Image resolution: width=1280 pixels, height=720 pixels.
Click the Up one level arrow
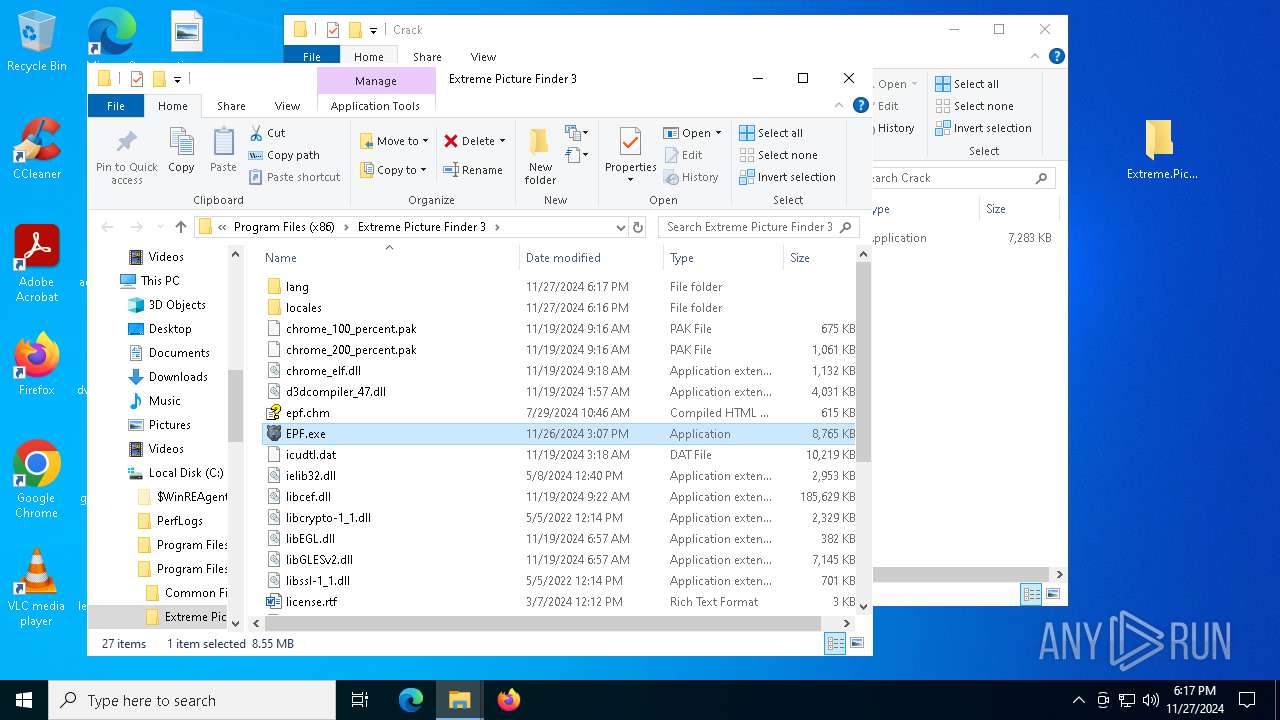[x=181, y=227]
